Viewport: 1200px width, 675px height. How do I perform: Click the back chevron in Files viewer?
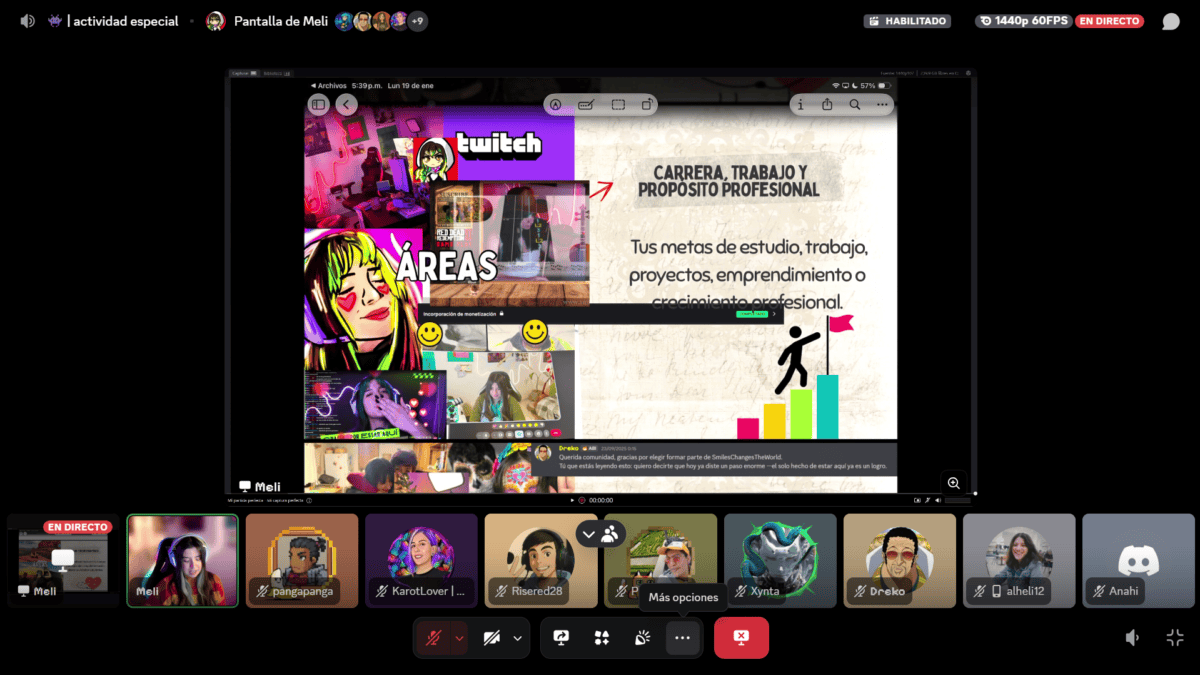point(347,104)
